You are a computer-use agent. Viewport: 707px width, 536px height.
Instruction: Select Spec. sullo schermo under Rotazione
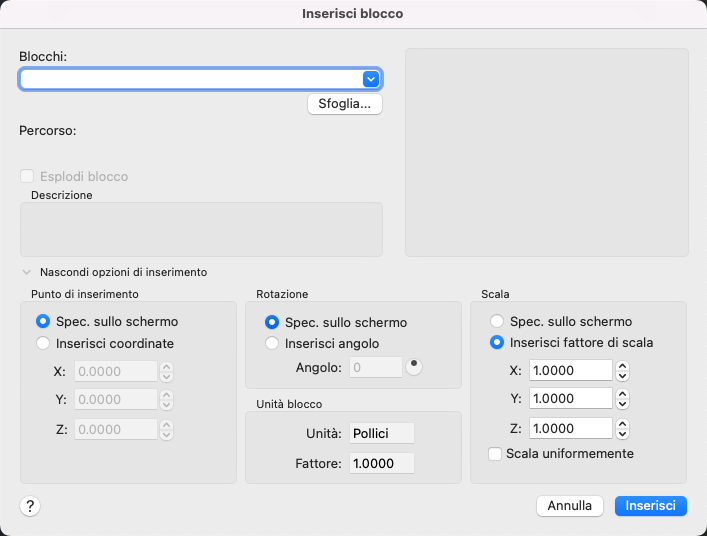click(272, 323)
